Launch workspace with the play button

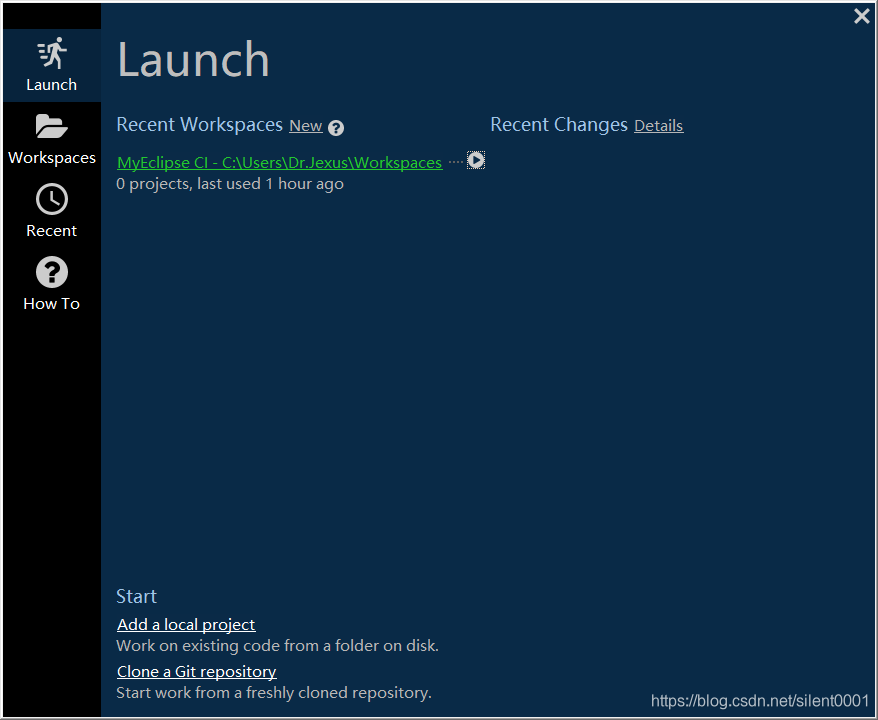pyautogui.click(x=476, y=160)
